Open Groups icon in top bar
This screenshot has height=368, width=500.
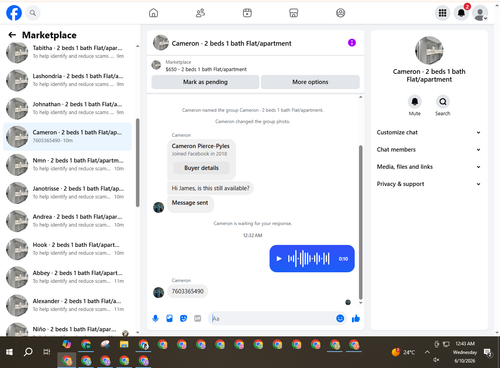[340, 13]
